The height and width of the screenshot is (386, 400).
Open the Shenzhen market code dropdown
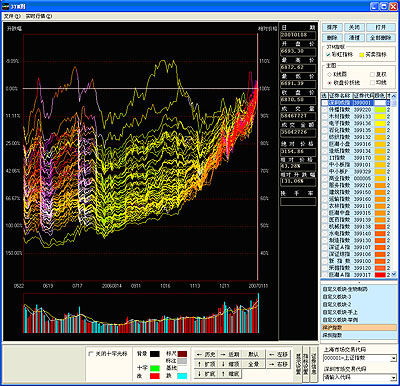click(x=393, y=378)
